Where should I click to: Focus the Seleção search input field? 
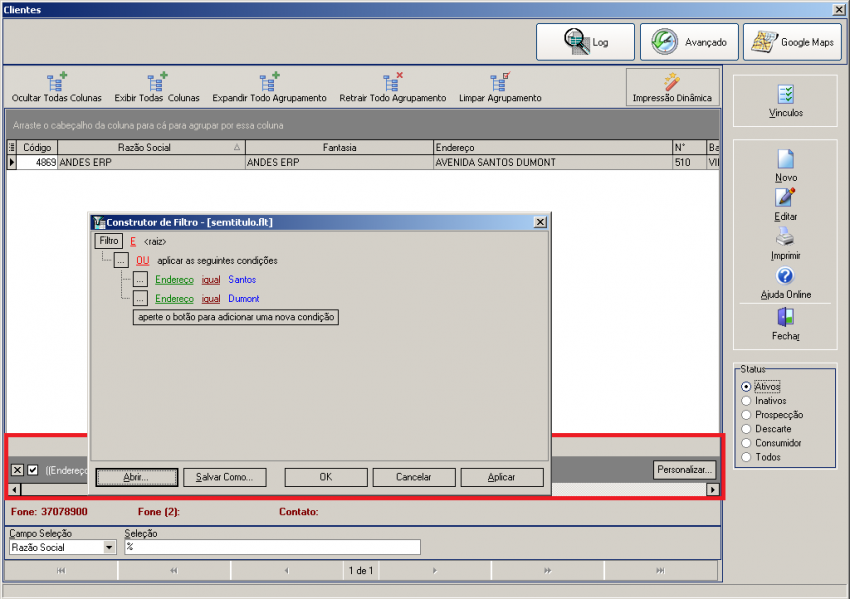pyautogui.click(x=273, y=547)
